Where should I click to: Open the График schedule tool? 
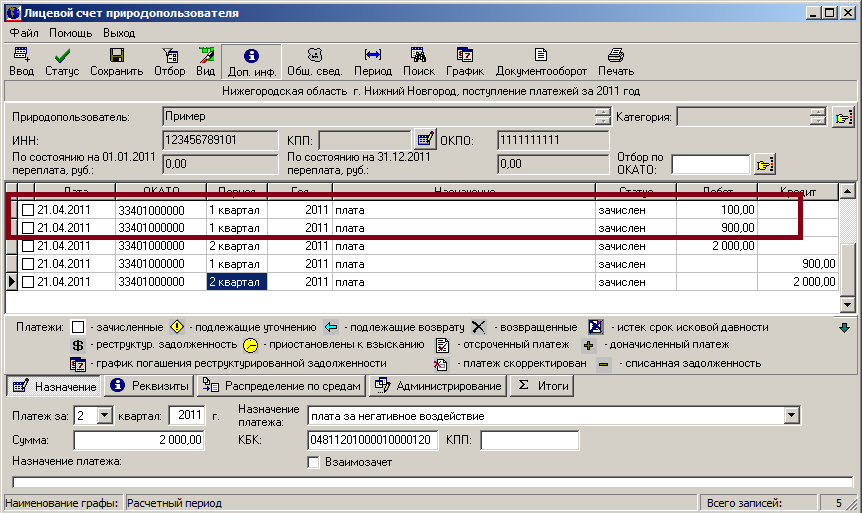point(465,62)
